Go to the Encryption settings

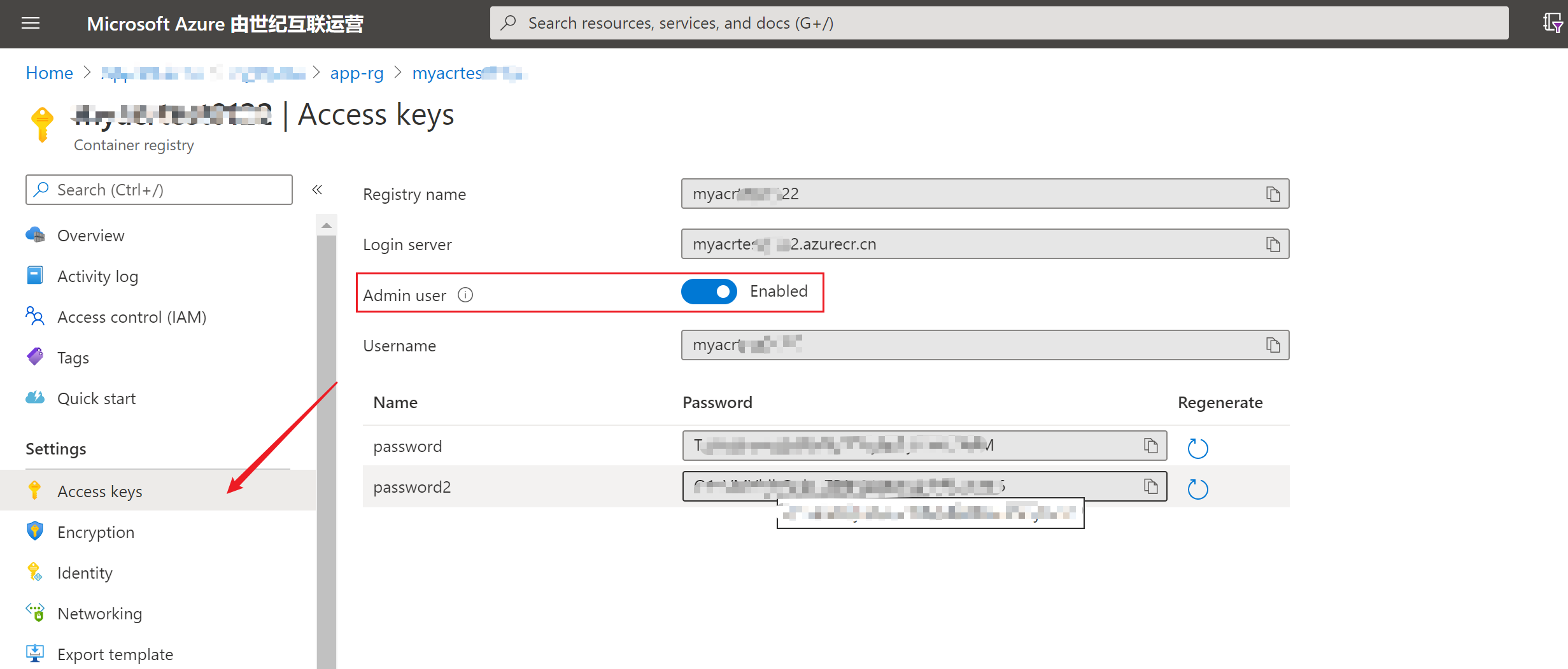point(95,532)
